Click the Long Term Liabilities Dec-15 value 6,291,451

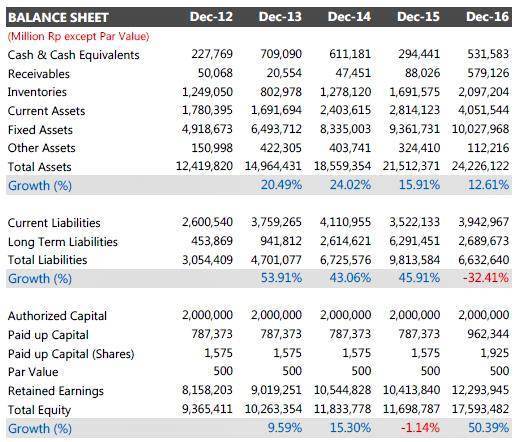click(x=415, y=241)
